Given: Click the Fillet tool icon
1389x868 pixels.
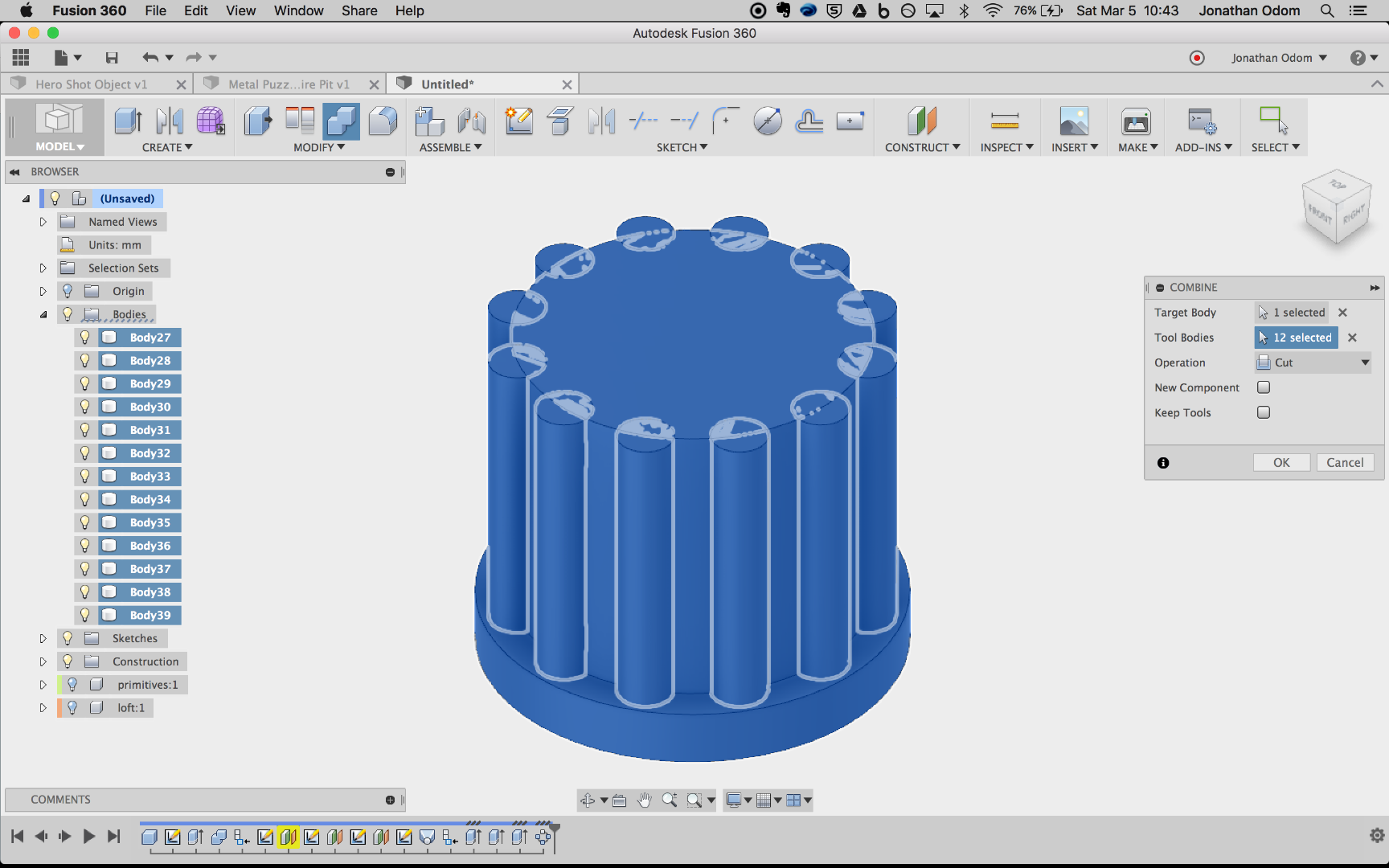Looking at the screenshot, I should (383, 121).
